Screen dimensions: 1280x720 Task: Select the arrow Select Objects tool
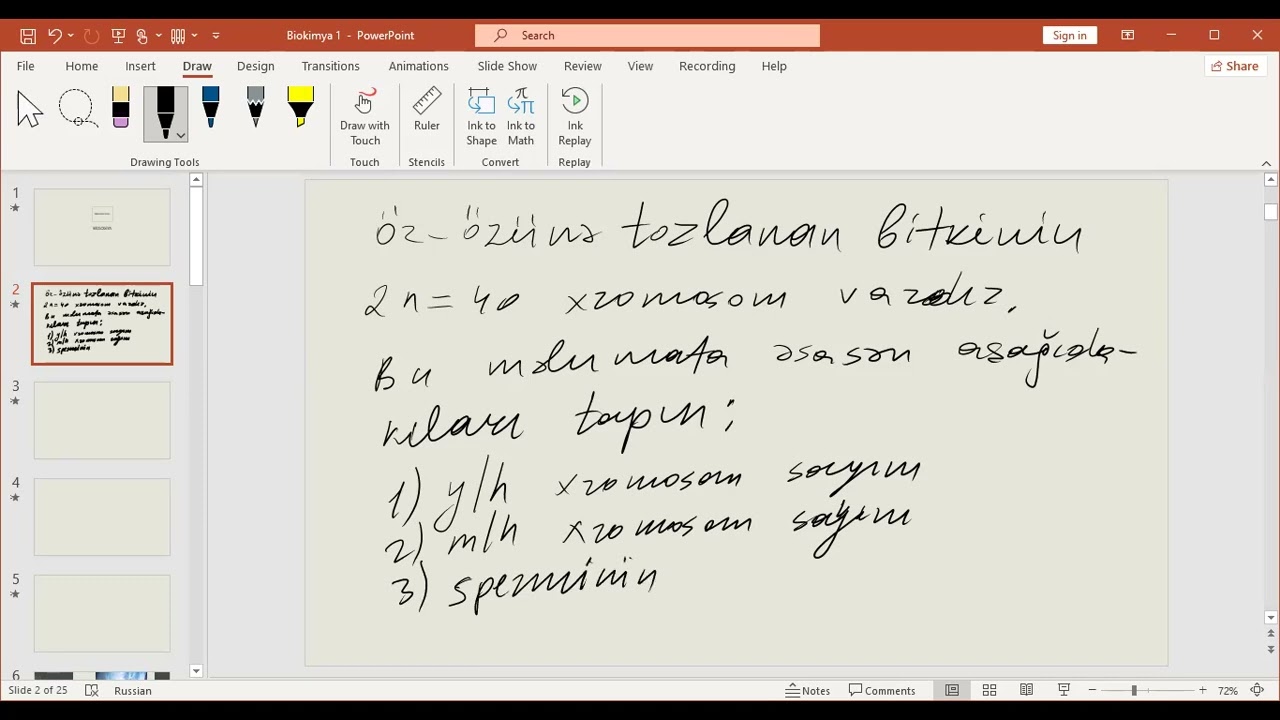coord(30,109)
